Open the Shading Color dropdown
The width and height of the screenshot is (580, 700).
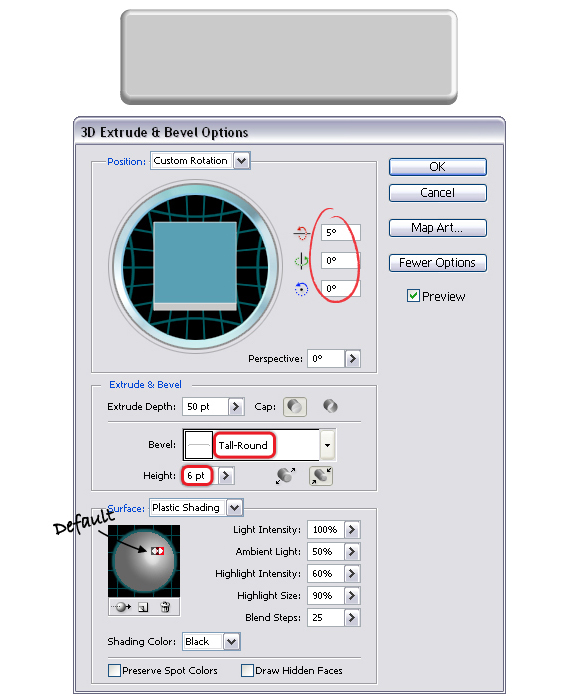click(x=231, y=642)
